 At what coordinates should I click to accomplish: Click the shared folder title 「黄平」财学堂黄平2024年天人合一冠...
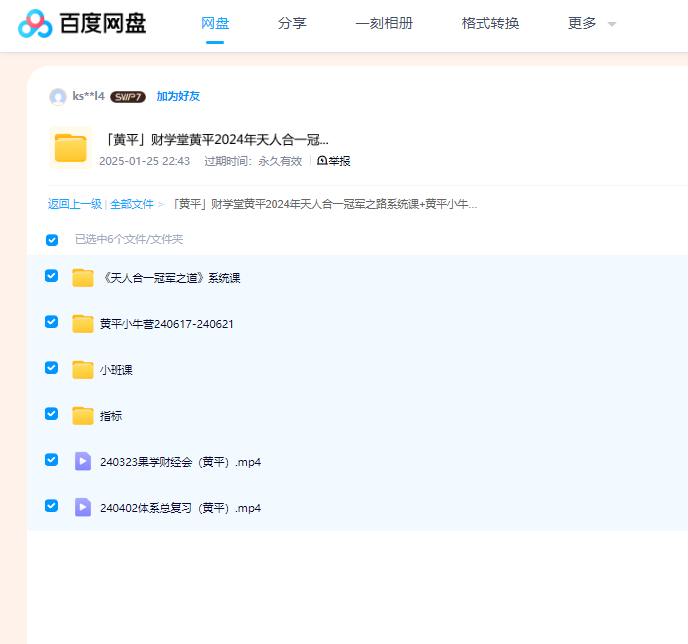point(215,140)
